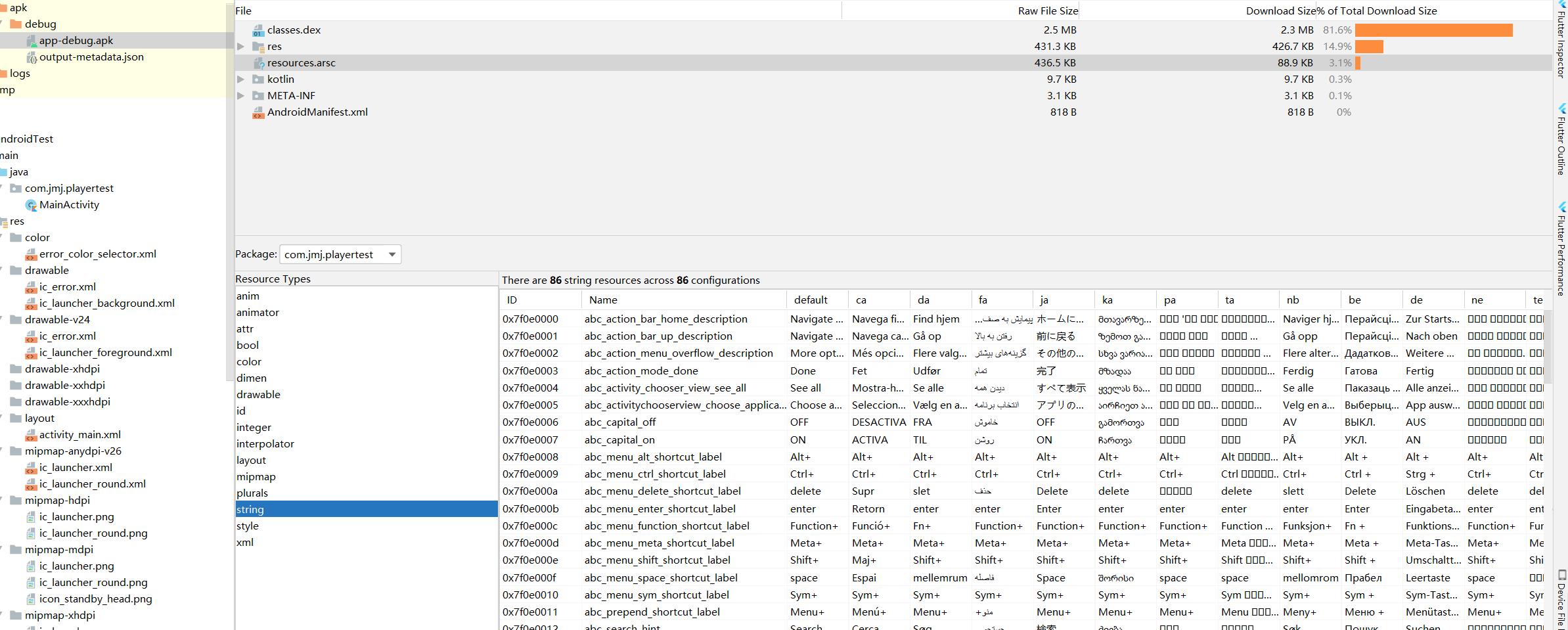The height and width of the screenshot is (630, 1568).
Task: Expand the res folder in APK contents
Action: 241,47
